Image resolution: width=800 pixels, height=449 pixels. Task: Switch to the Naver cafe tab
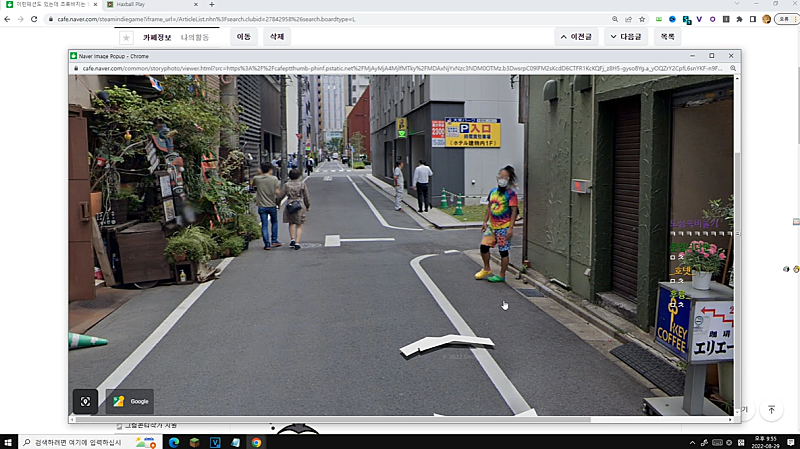[x=48, y=4]
